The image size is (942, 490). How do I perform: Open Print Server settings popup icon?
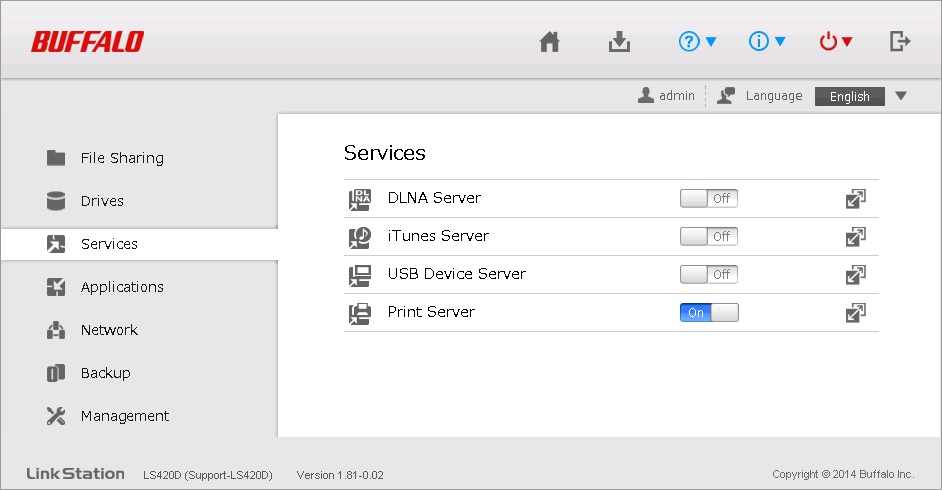[x=855, y=313]
